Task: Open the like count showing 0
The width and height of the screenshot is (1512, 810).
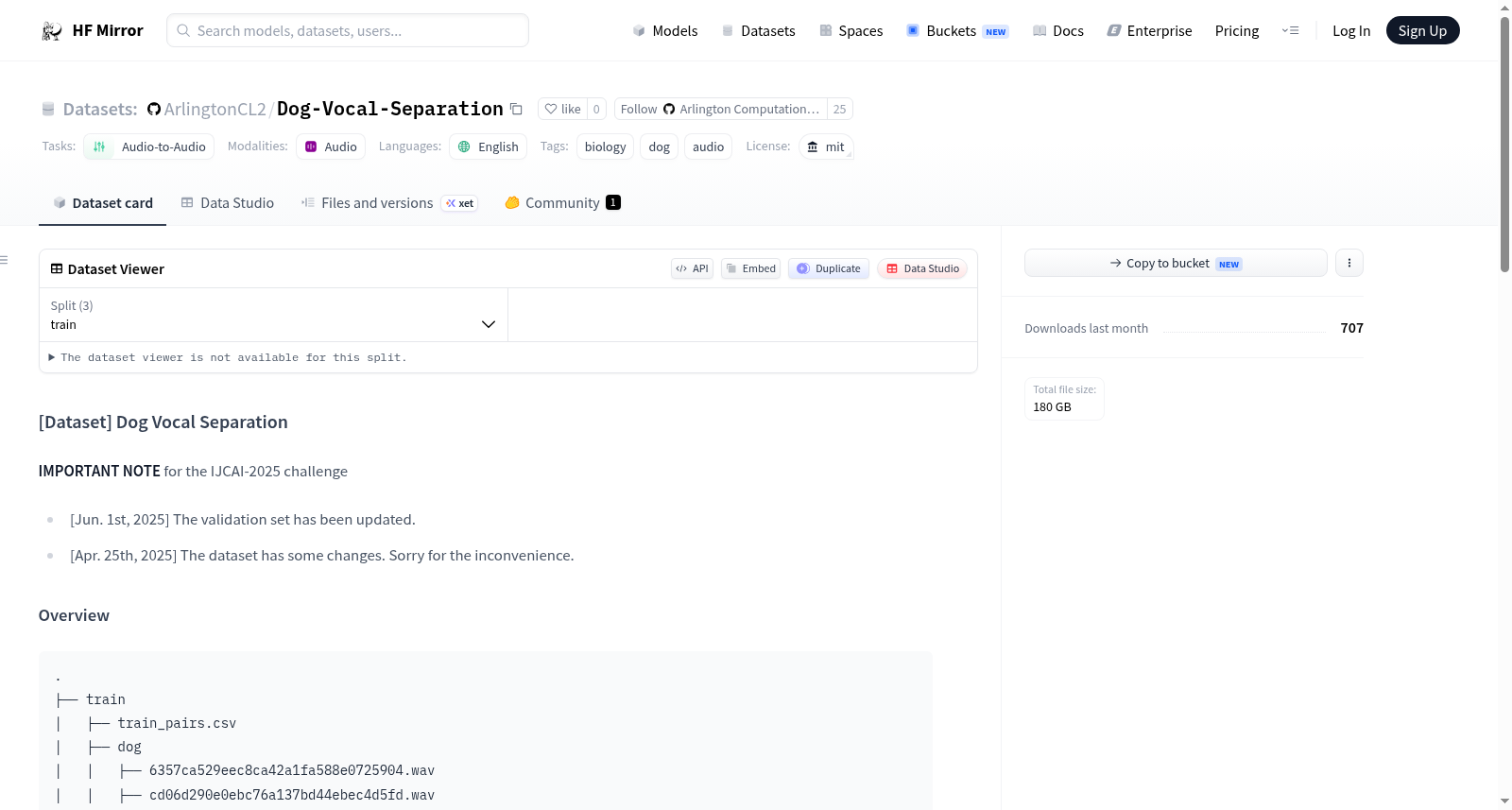Action: (x=596, y=109)
